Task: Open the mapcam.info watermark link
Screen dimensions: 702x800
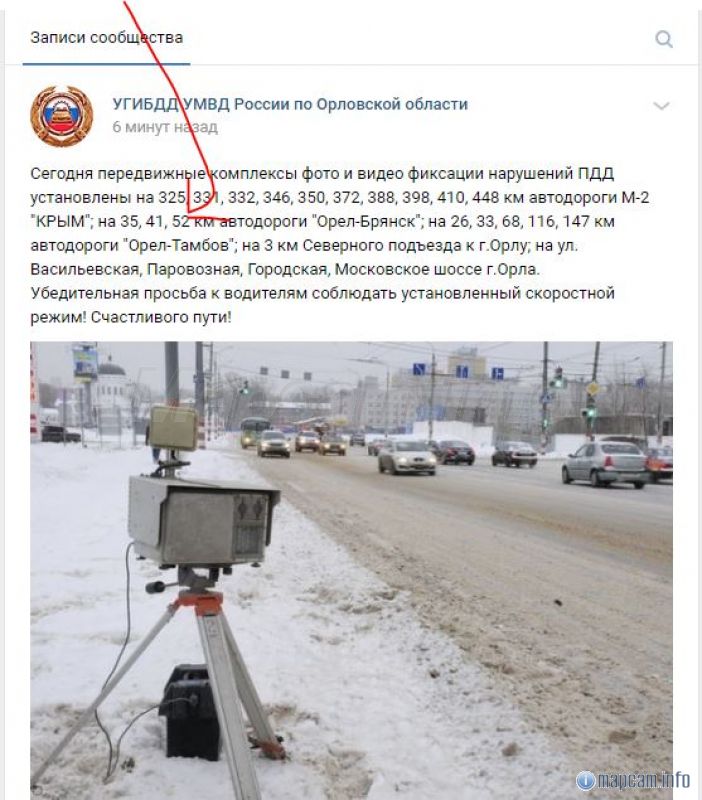Action: (x=633, y=780)
